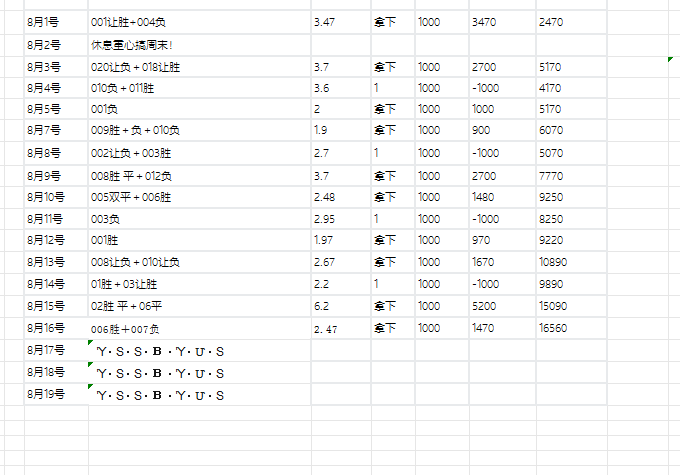Select the Y·S·S·B·Y·U·S cell in the 8月19号 row
The width and height of the screenshot is (680, 475).
tap(162, 395)
